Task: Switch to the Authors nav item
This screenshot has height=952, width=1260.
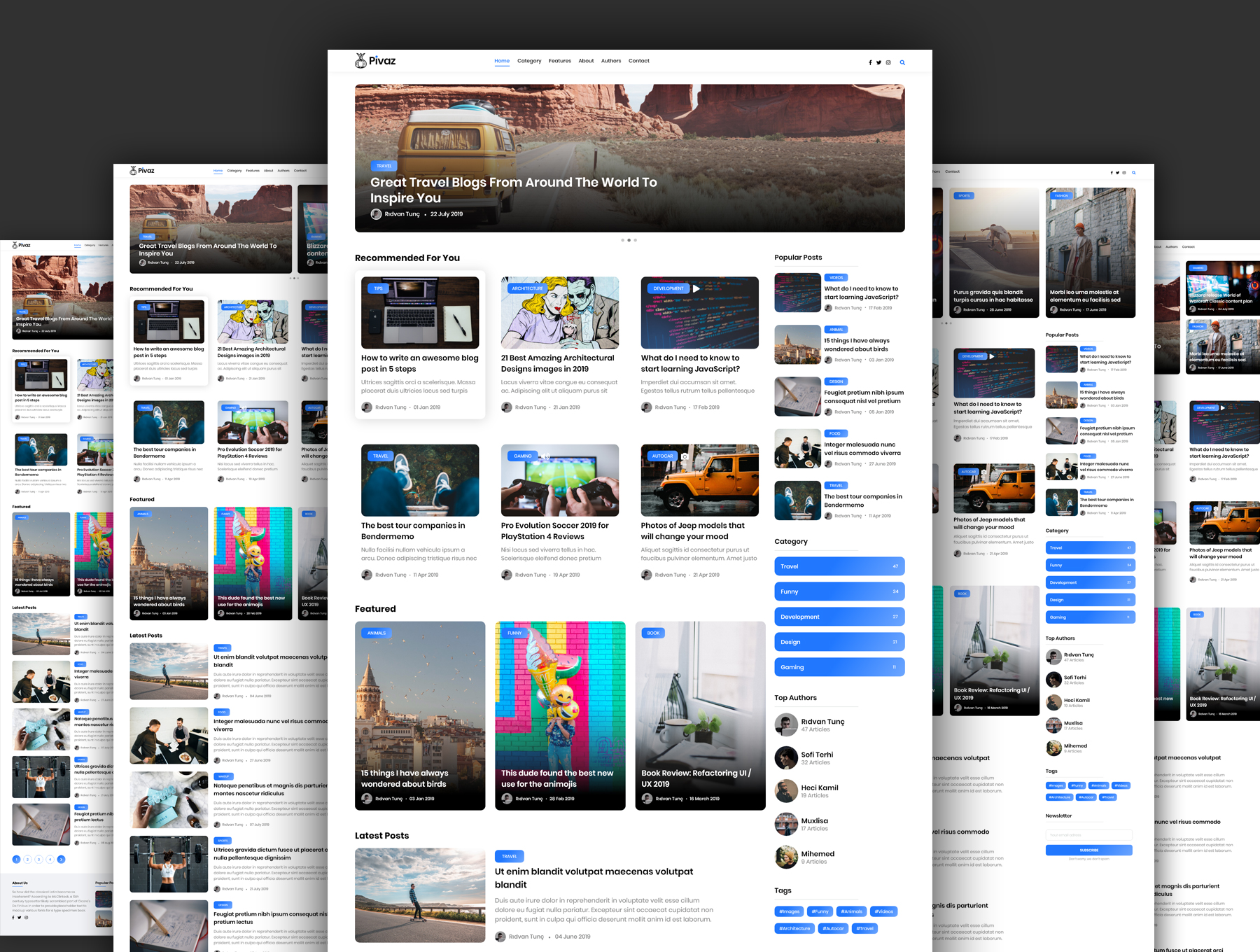Action: pyautogui.click(x=610, y=61)
